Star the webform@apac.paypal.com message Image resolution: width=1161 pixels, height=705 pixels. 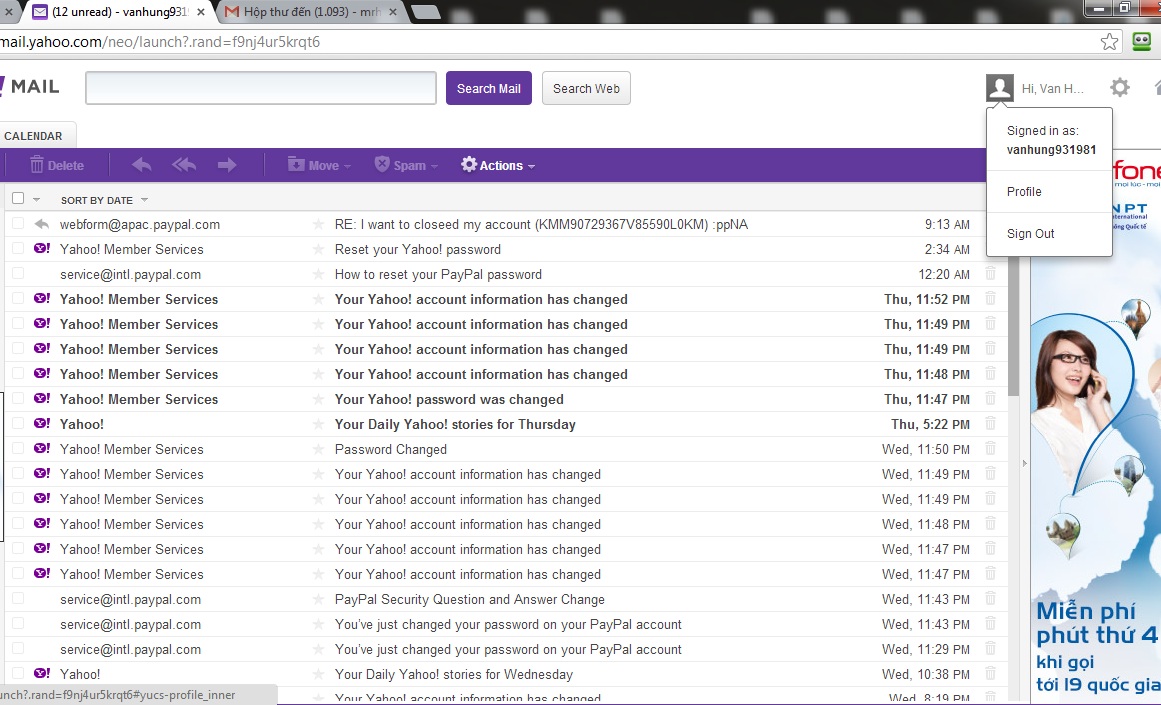click(318, 224)
